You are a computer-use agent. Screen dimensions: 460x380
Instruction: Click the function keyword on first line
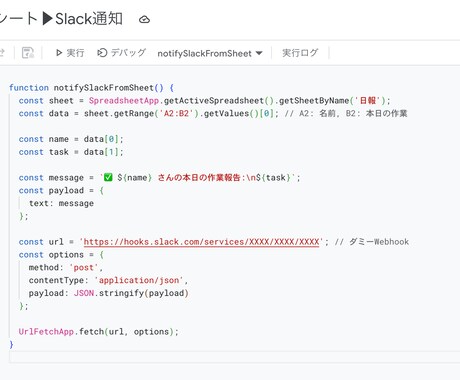(29, 88)
